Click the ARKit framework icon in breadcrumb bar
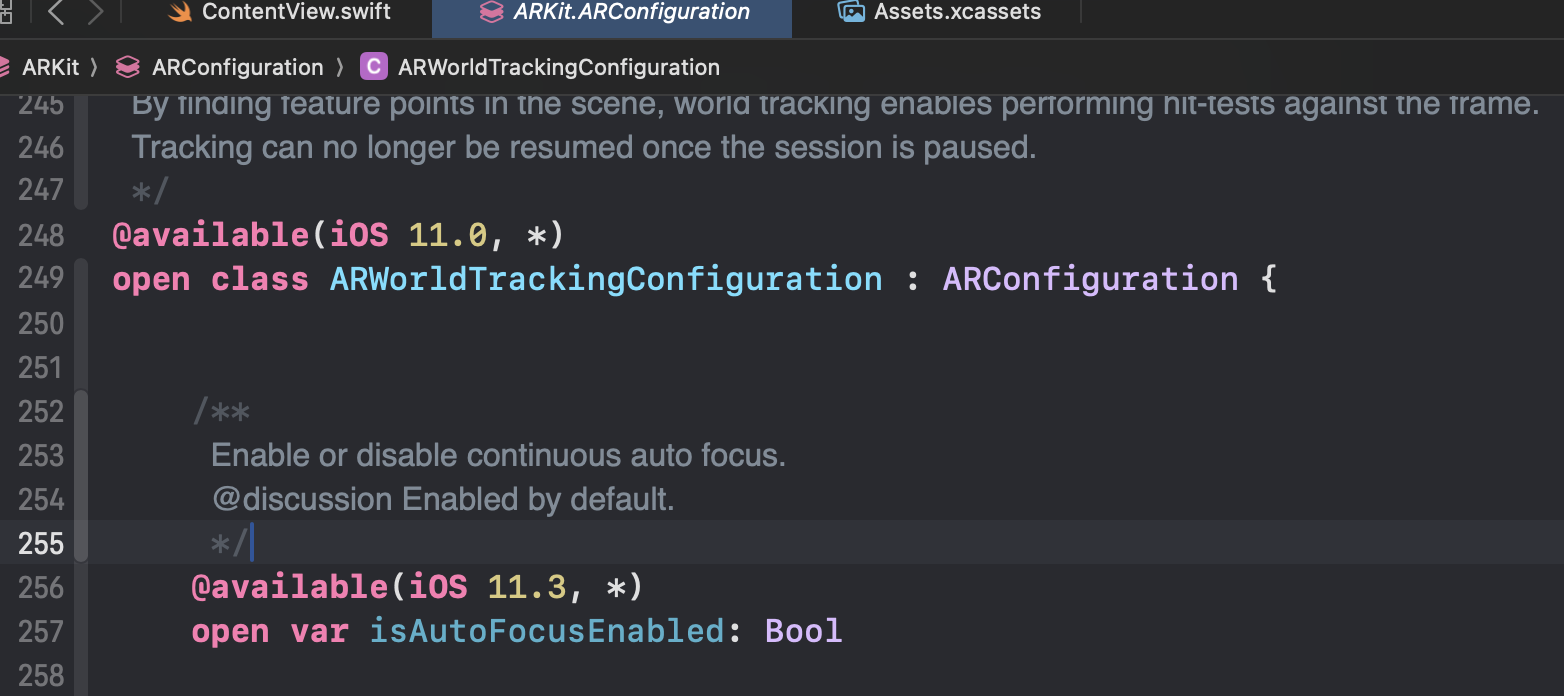The height and width of the screenshot is (696, 1564). (6, 66)
